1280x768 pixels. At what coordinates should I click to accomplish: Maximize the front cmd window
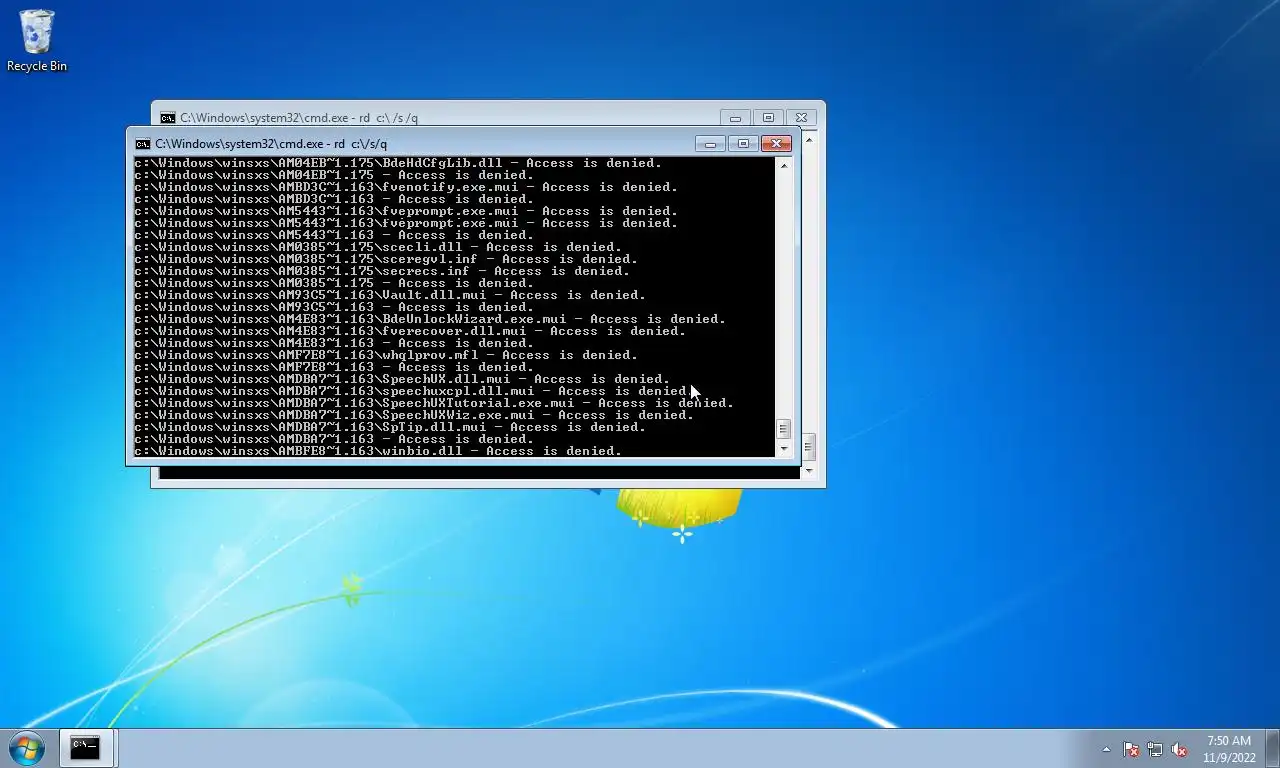point(743,144)
